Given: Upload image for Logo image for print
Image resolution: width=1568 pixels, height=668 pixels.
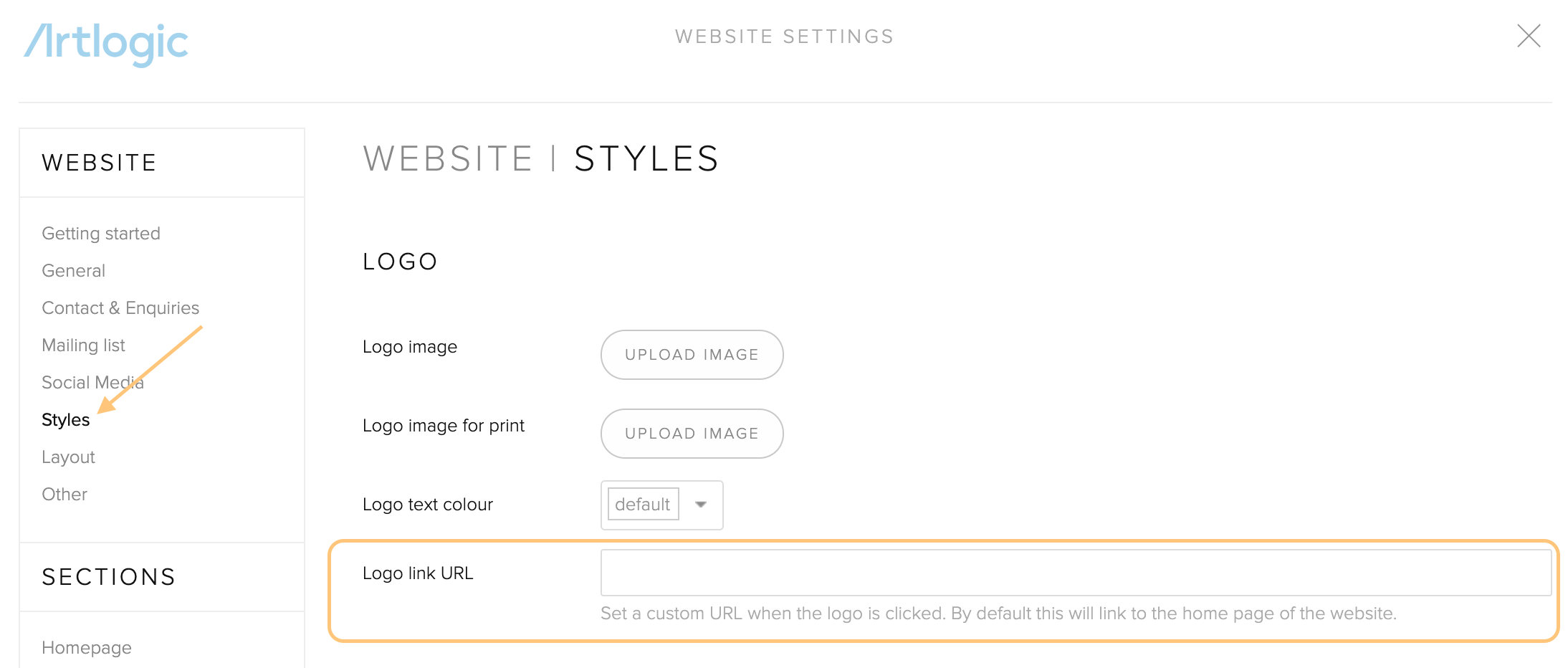Looking at the screenshot, I should [692, 434].
